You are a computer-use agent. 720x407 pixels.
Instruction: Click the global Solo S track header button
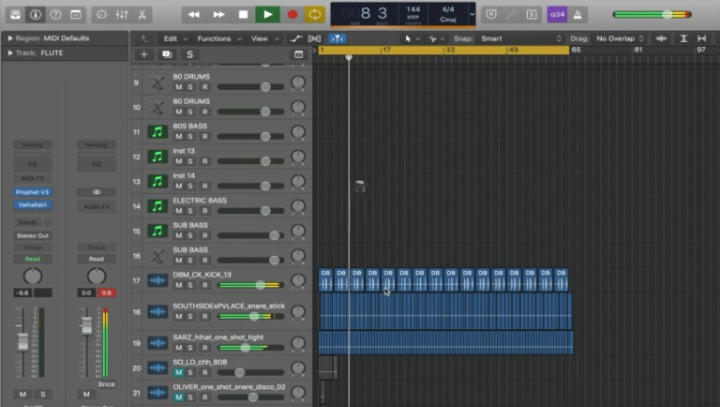pos(190,55)
